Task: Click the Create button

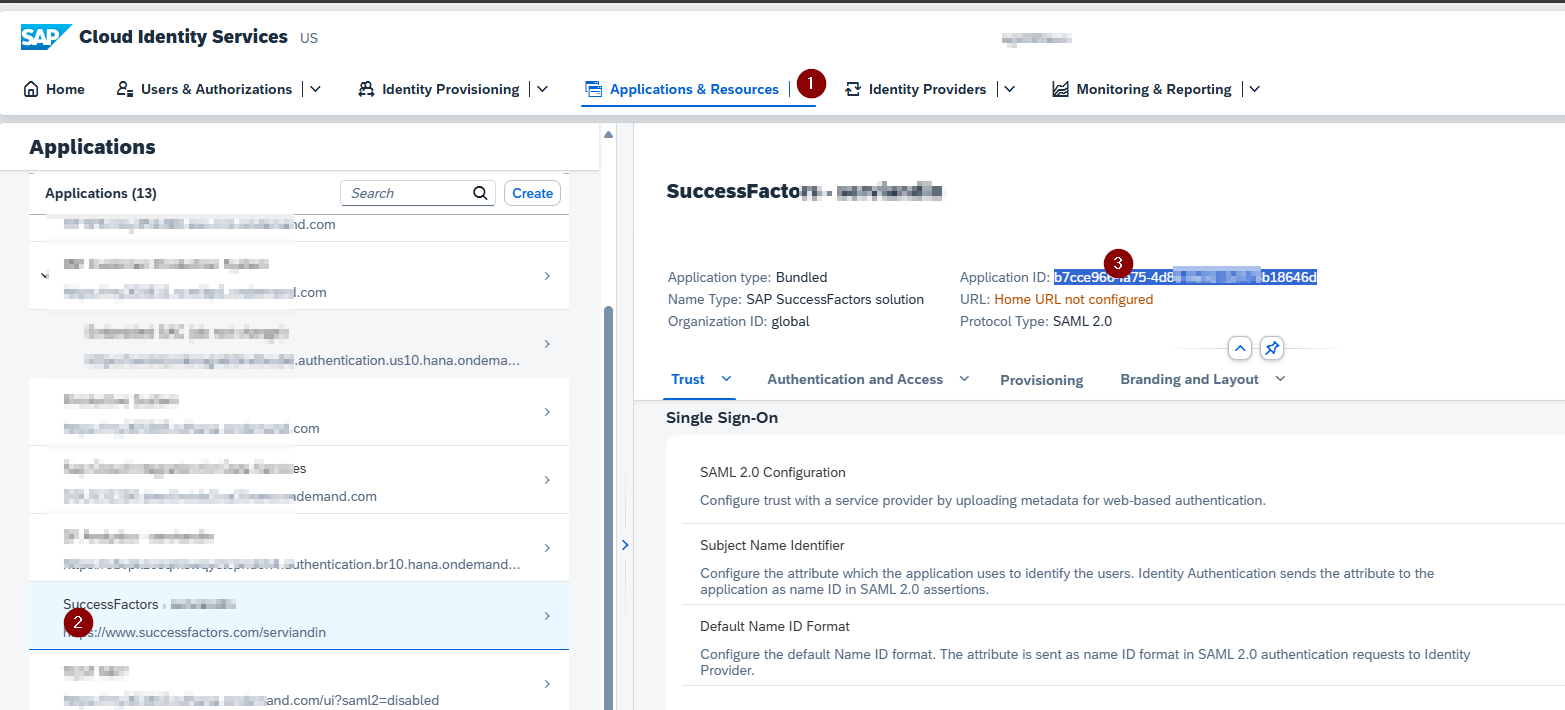Action: [x=533, y=193]
